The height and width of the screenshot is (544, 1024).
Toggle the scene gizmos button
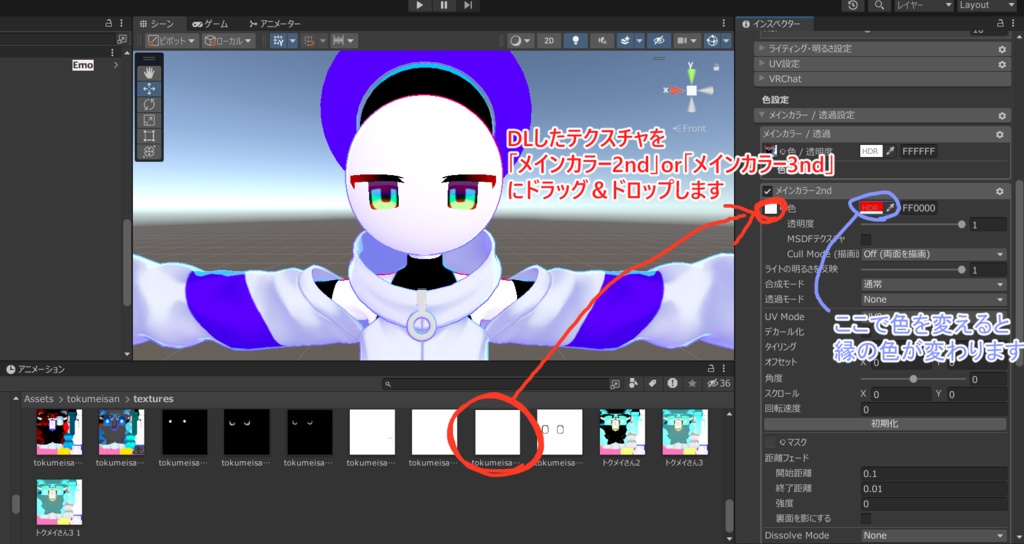point(712,40)
